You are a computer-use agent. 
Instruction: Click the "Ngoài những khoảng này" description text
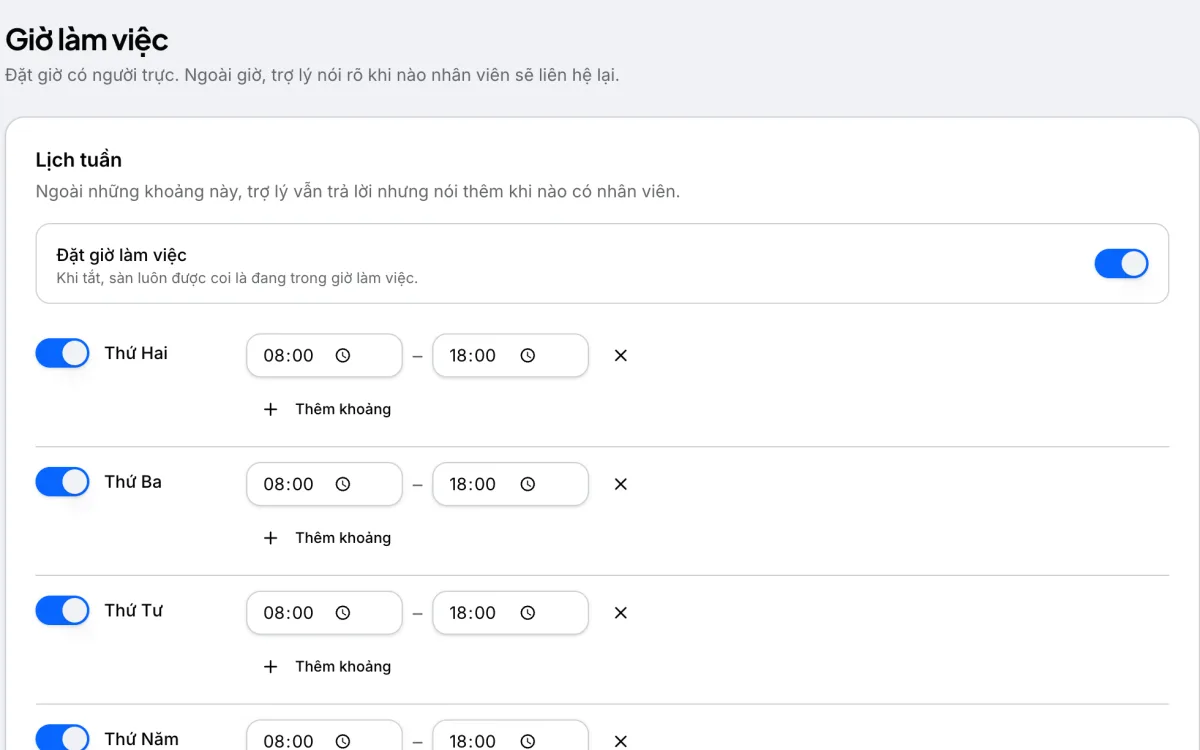pyautogui.click(x=358, y=191)
